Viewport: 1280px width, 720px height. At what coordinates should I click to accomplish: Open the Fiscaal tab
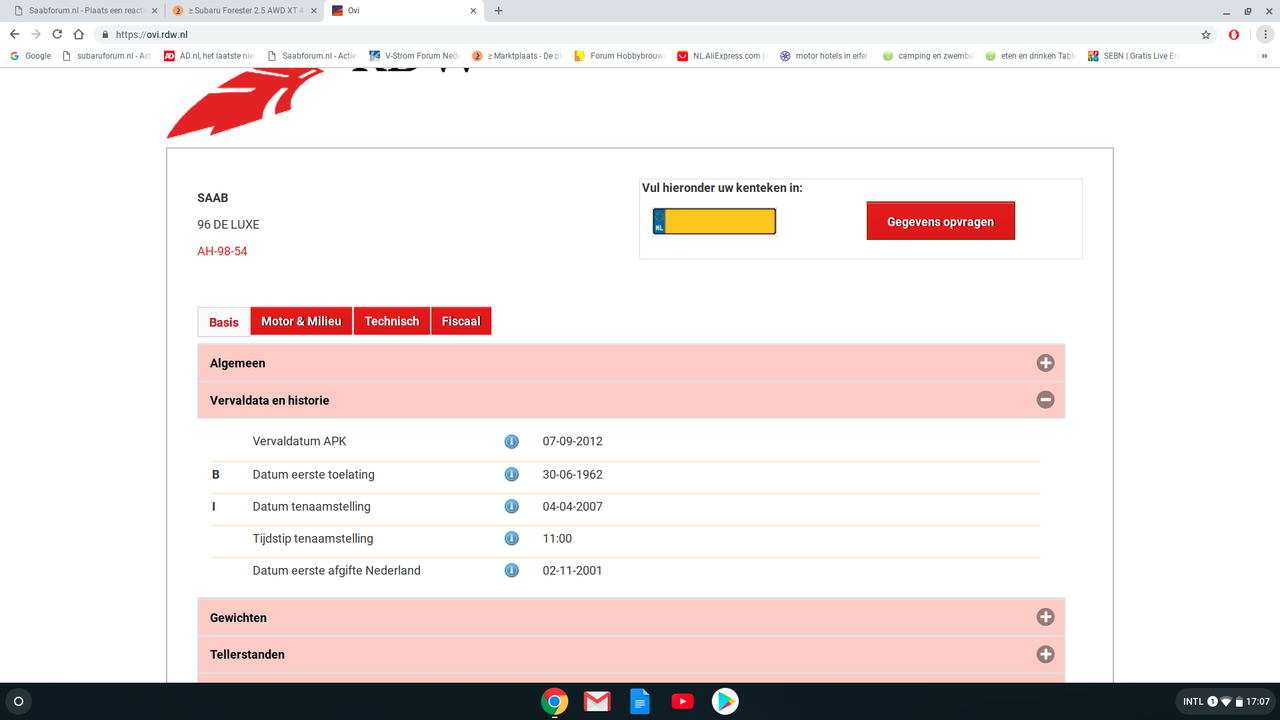tap(461, 321)
